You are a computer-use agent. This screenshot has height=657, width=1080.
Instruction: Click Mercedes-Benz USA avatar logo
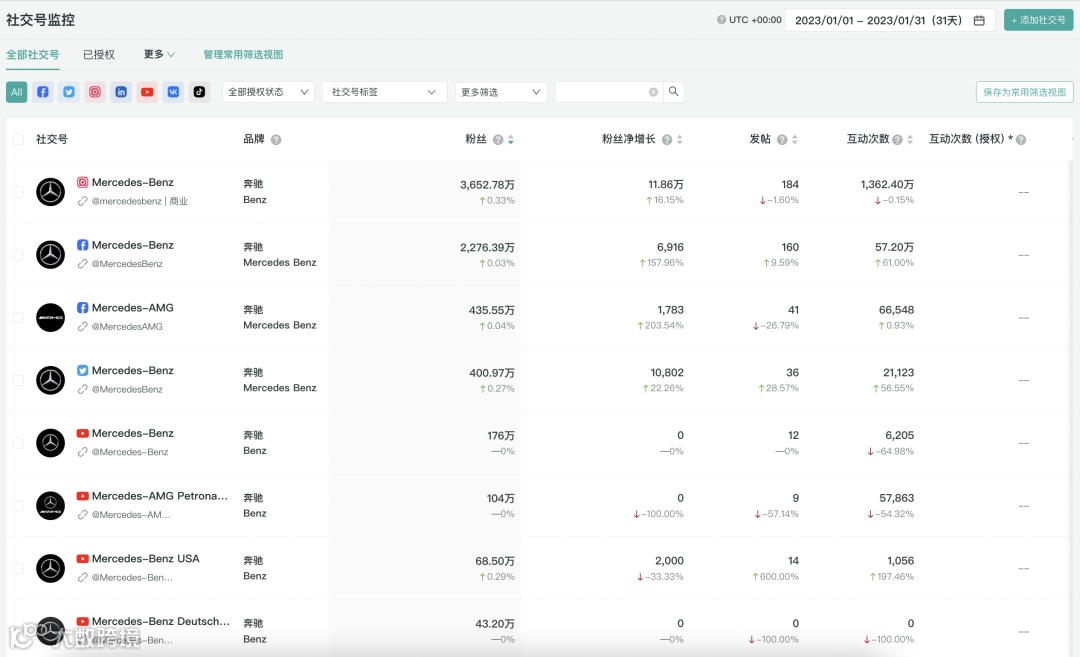coord(50,568)
